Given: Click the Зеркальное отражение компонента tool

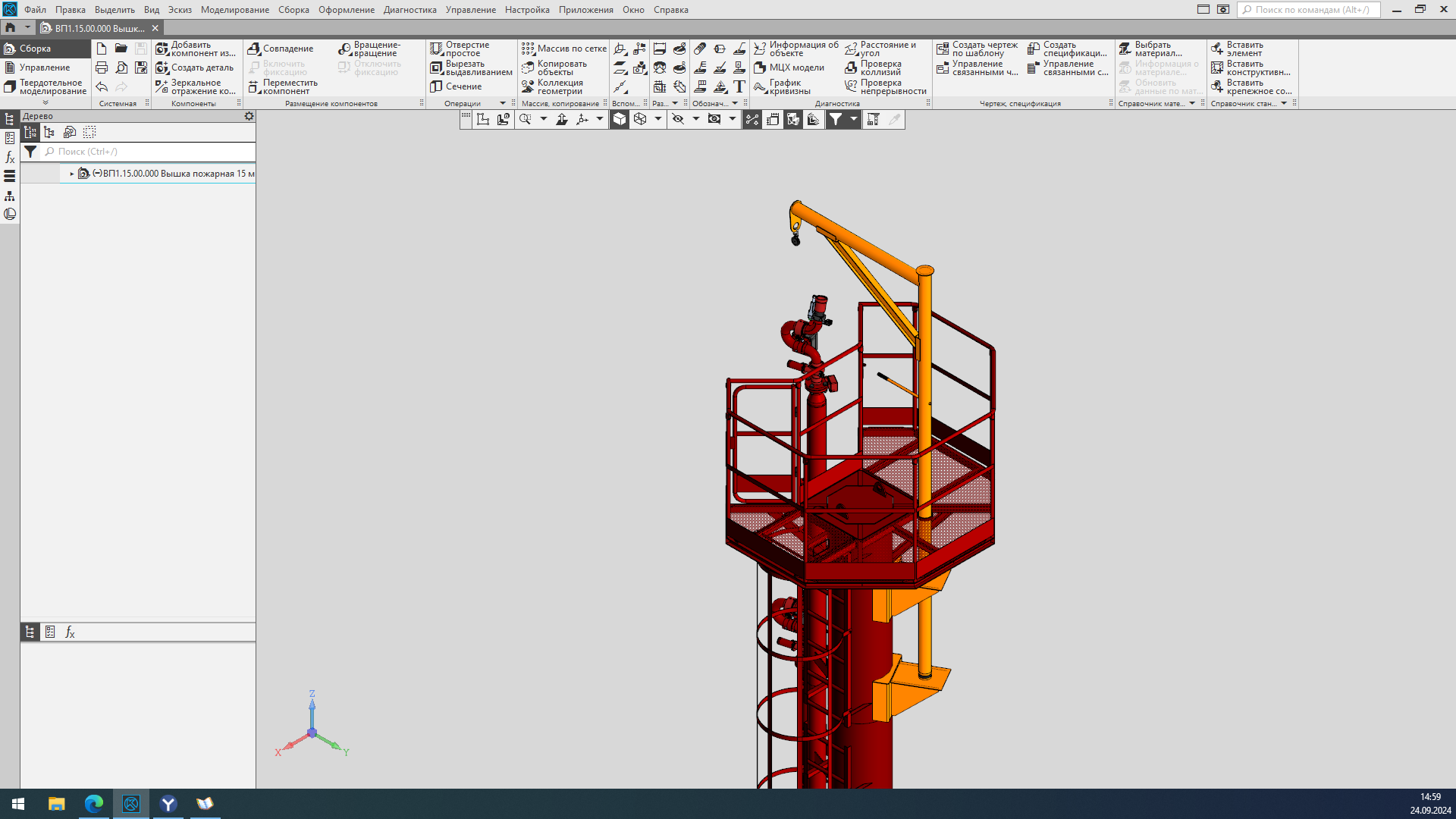Looking at the screenshot, I should tap(196, 86).
